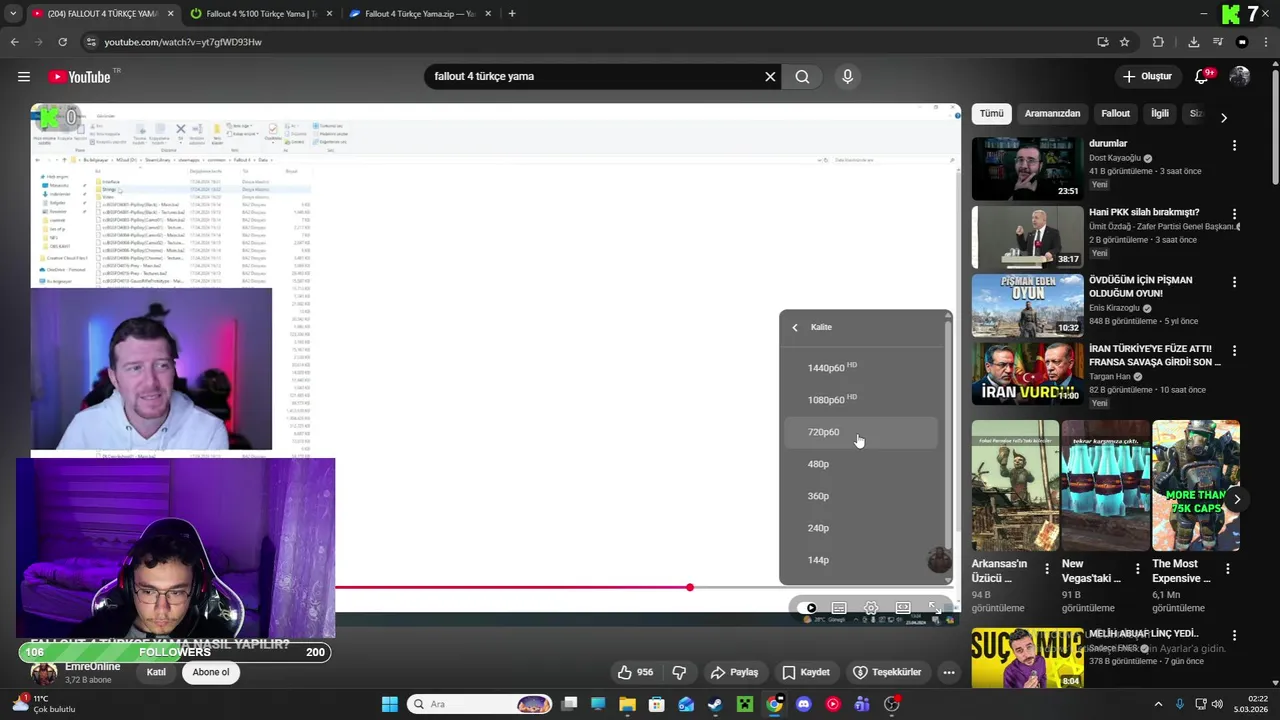Open options for İRAN TÜRKİYE'YE FÜZE ATTI video
The width and height of the screenshot is (1280, 720).
[x=1234, y=351]
